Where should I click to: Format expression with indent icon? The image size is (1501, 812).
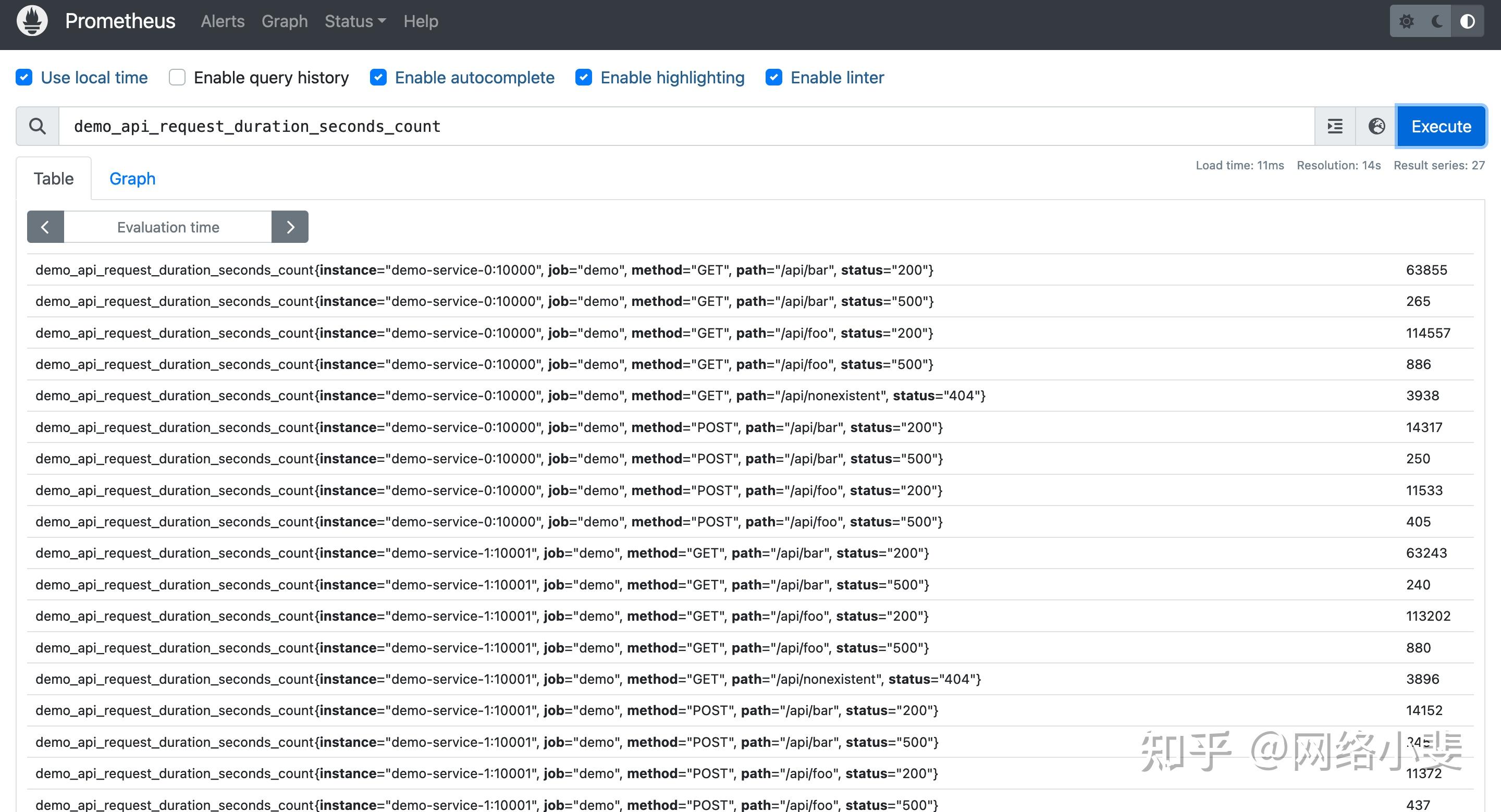tap(1335, 126)
